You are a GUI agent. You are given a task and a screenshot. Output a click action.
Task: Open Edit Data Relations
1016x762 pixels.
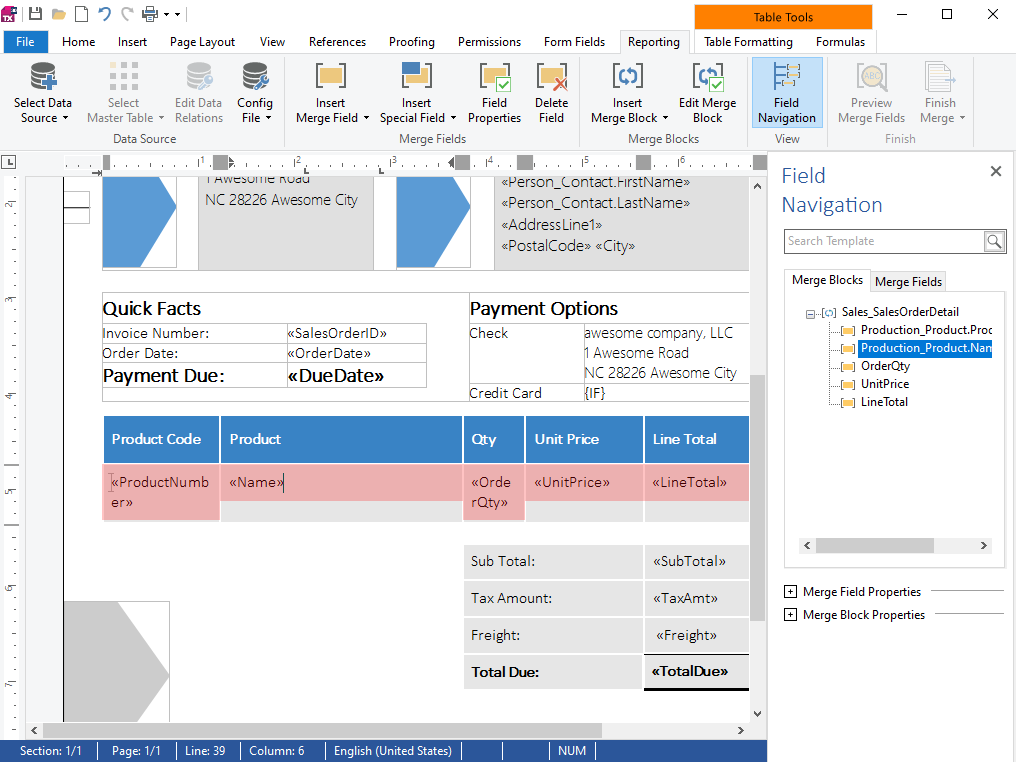pos(198,92)
